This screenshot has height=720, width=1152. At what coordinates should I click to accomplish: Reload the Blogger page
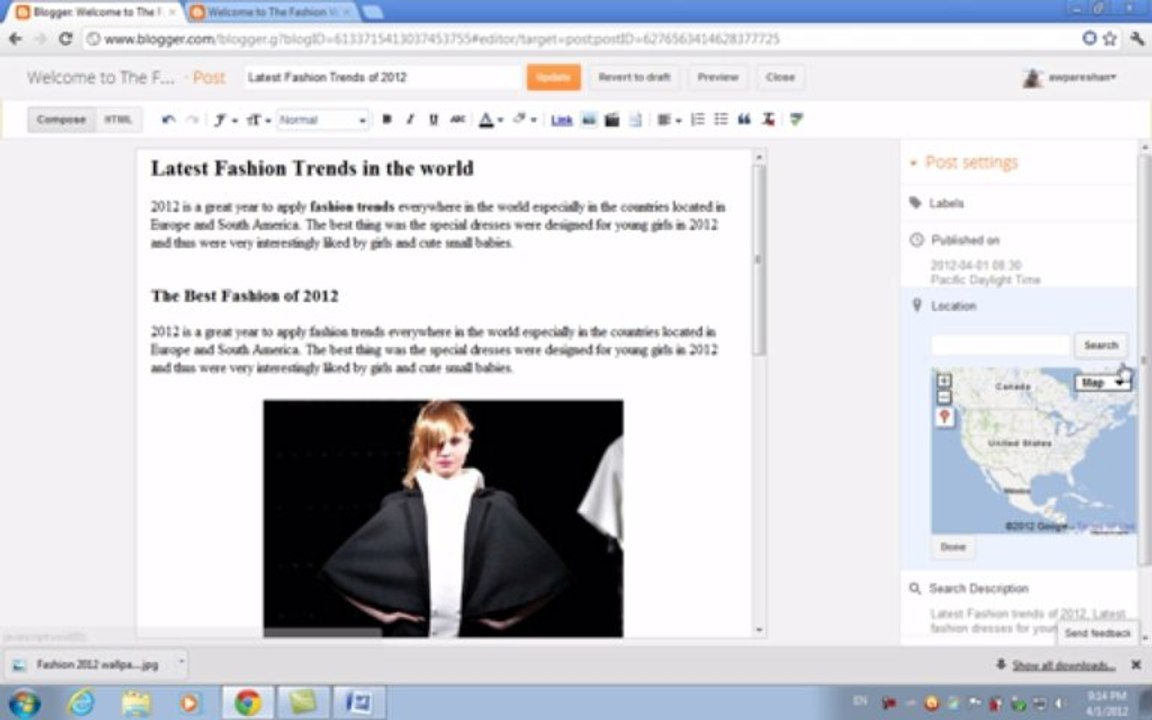65,39
